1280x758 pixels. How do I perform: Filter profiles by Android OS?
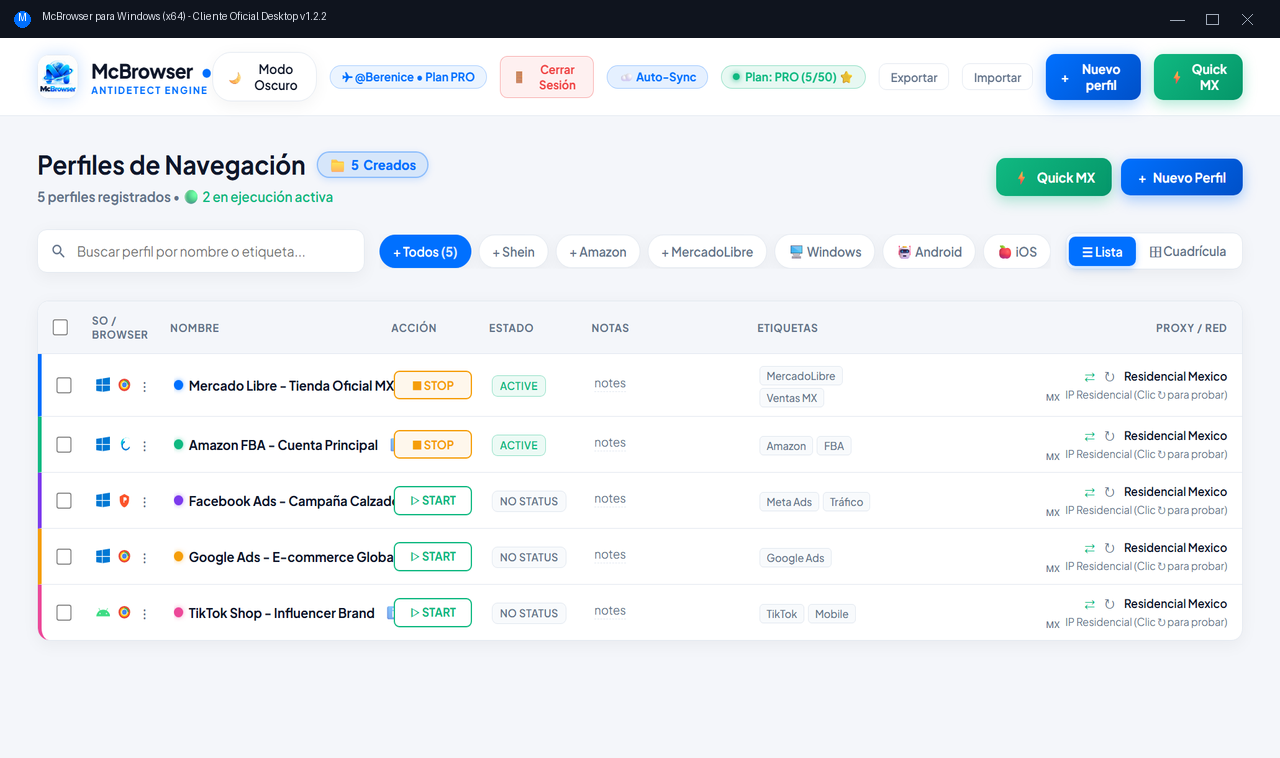929,252
